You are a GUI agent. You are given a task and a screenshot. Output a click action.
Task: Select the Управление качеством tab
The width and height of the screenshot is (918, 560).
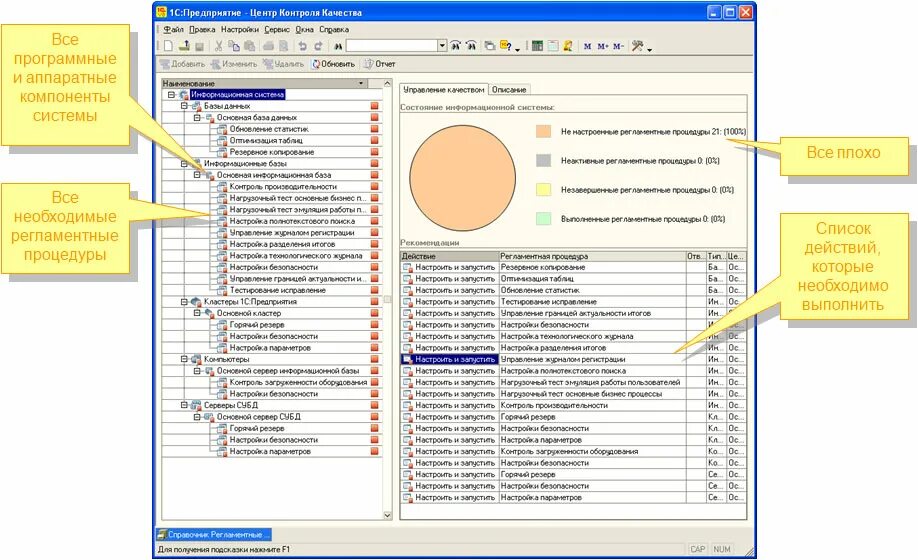[444, 90]
